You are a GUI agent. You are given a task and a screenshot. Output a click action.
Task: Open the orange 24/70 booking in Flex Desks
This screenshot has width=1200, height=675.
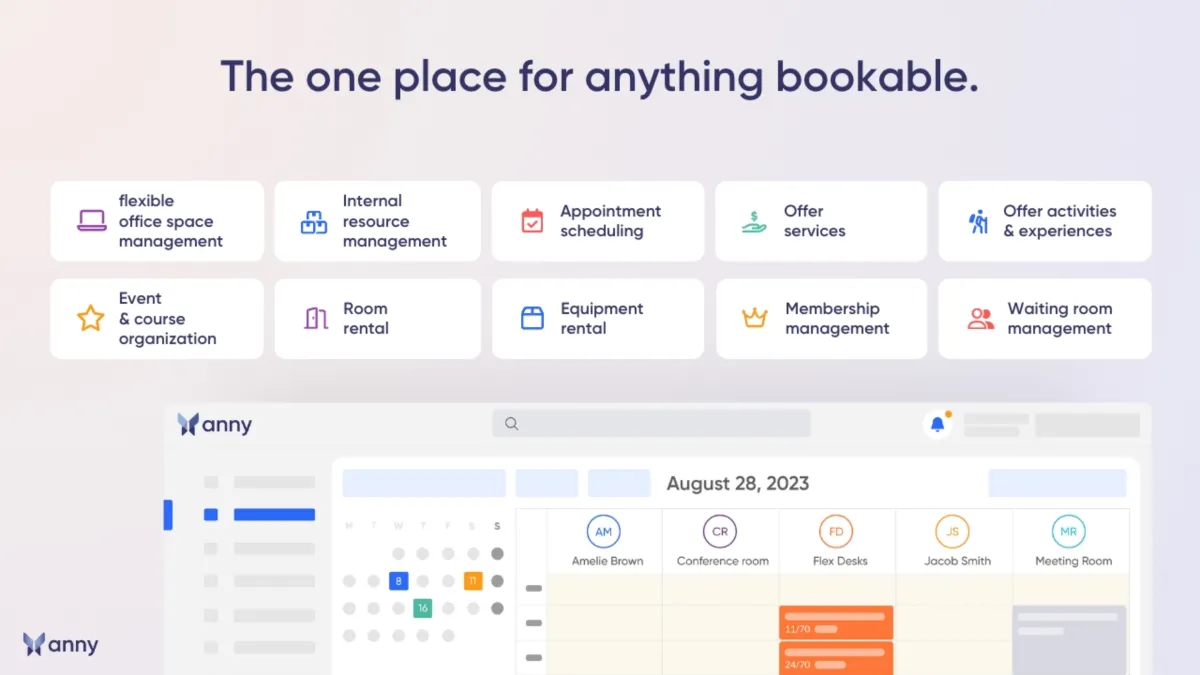click(x=836, y=658)
